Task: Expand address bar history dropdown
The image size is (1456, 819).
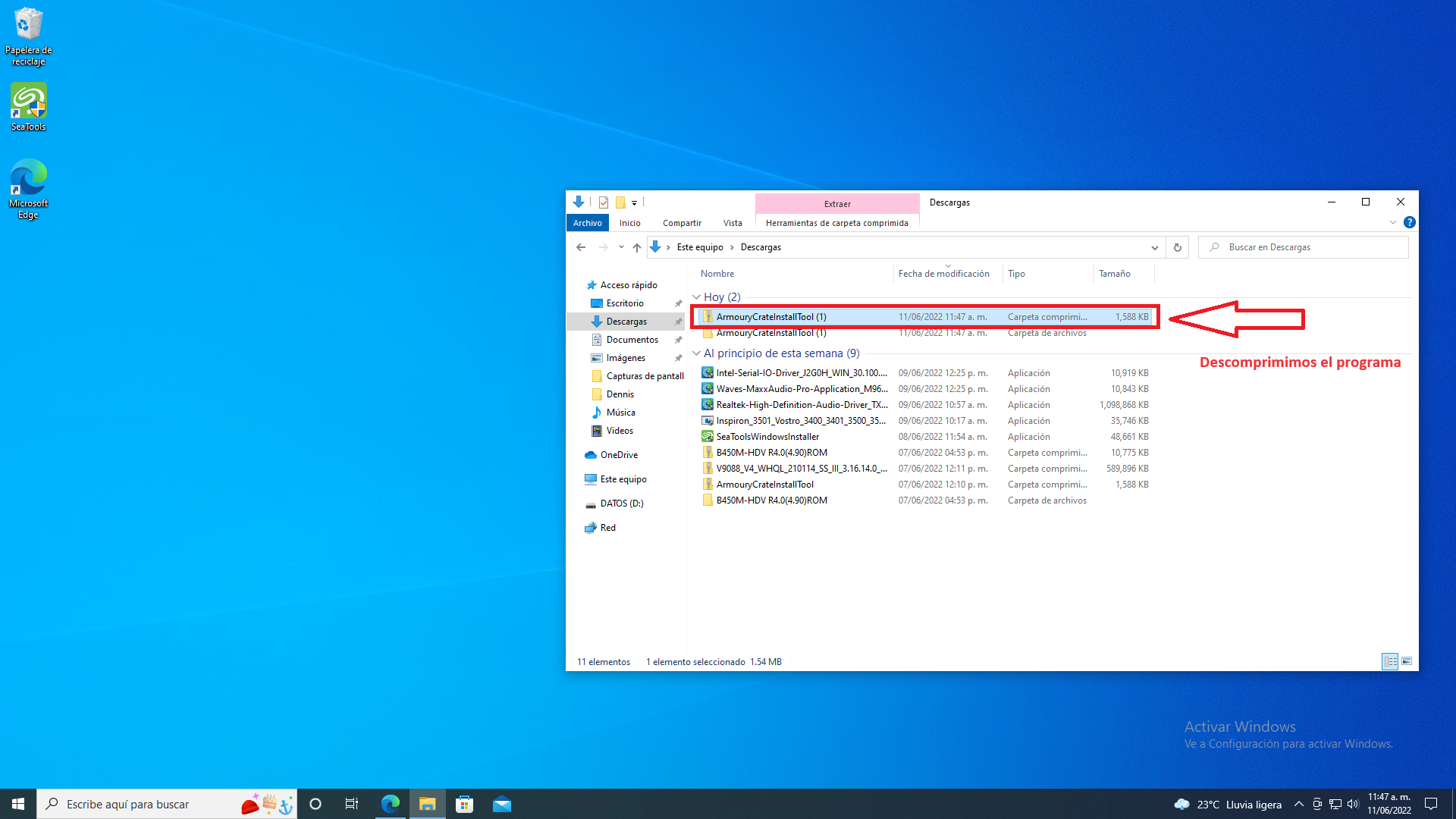Action: 1154,247
